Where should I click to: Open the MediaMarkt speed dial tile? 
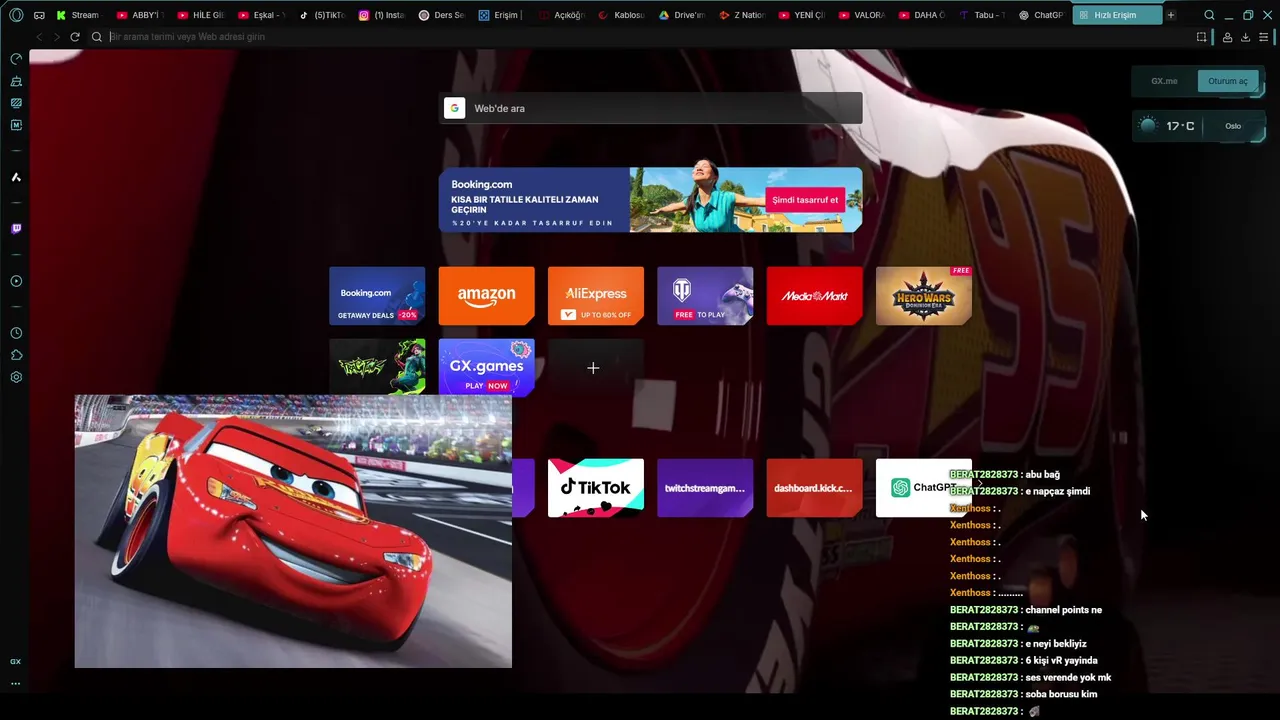tap(814, 296)
